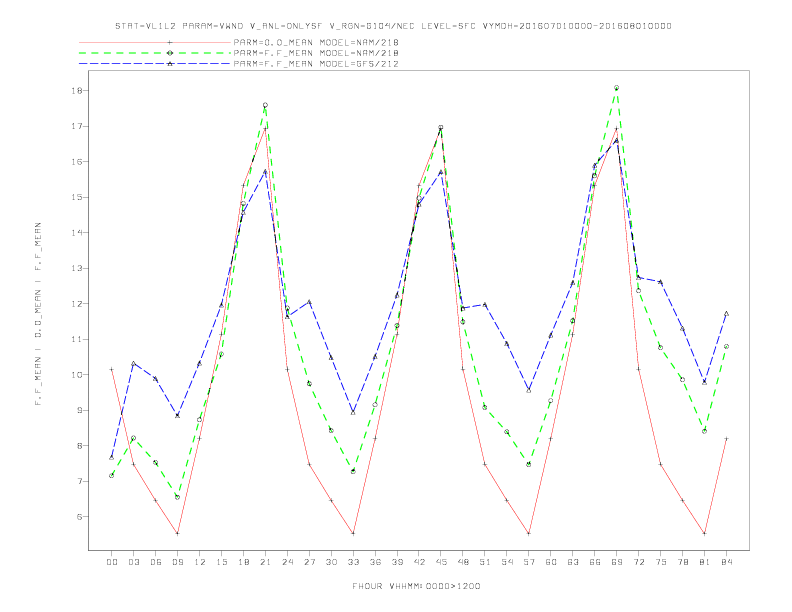Click x-axis tick label 00
Viewport: 792px width, 612px height.
click(x=112, y=562)
